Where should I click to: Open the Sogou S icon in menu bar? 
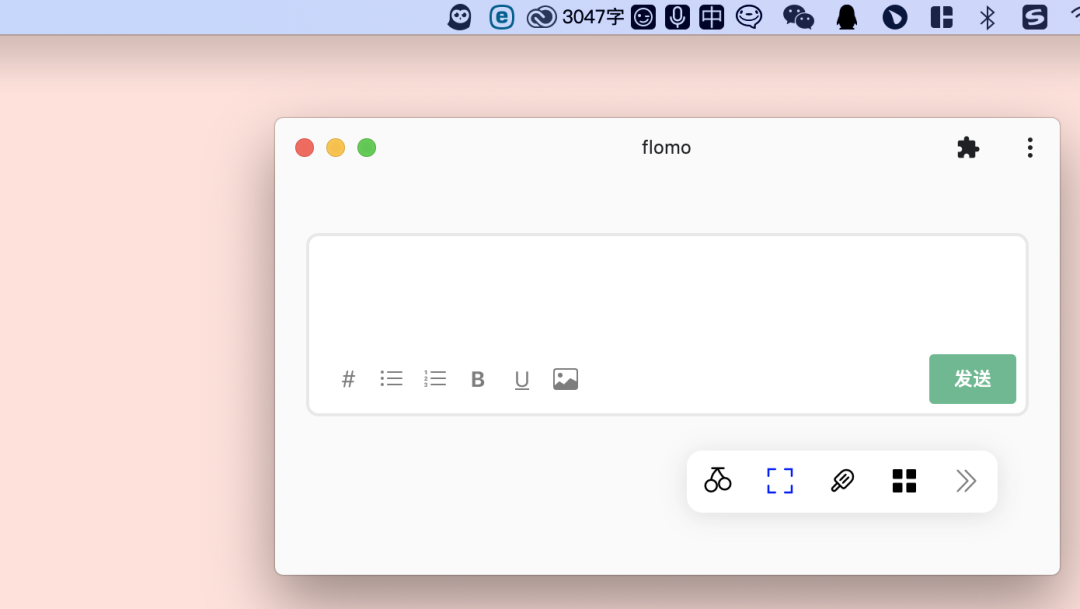1035,17
